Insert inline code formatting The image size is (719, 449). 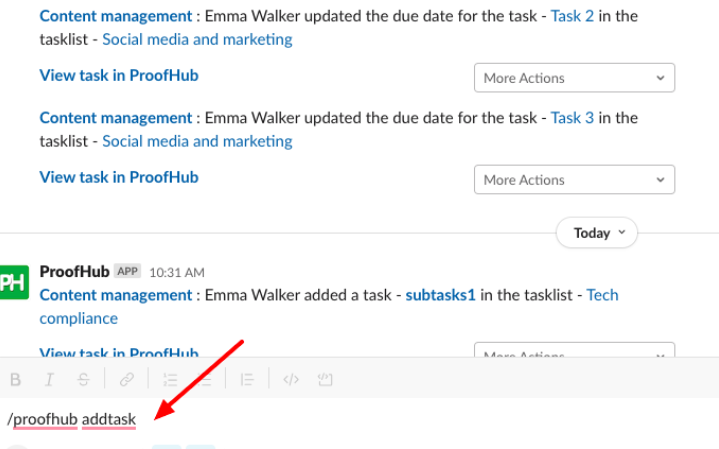(x=291, y=379)
